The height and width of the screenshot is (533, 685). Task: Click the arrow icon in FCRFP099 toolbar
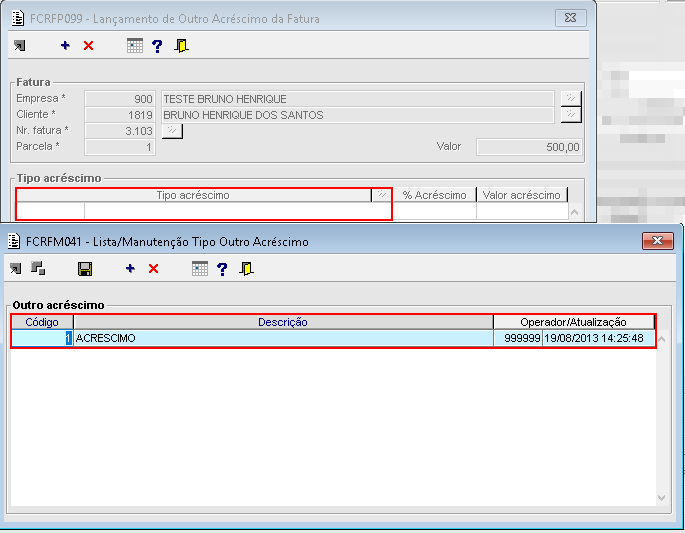pyautogui.click(x=19, y=45)
